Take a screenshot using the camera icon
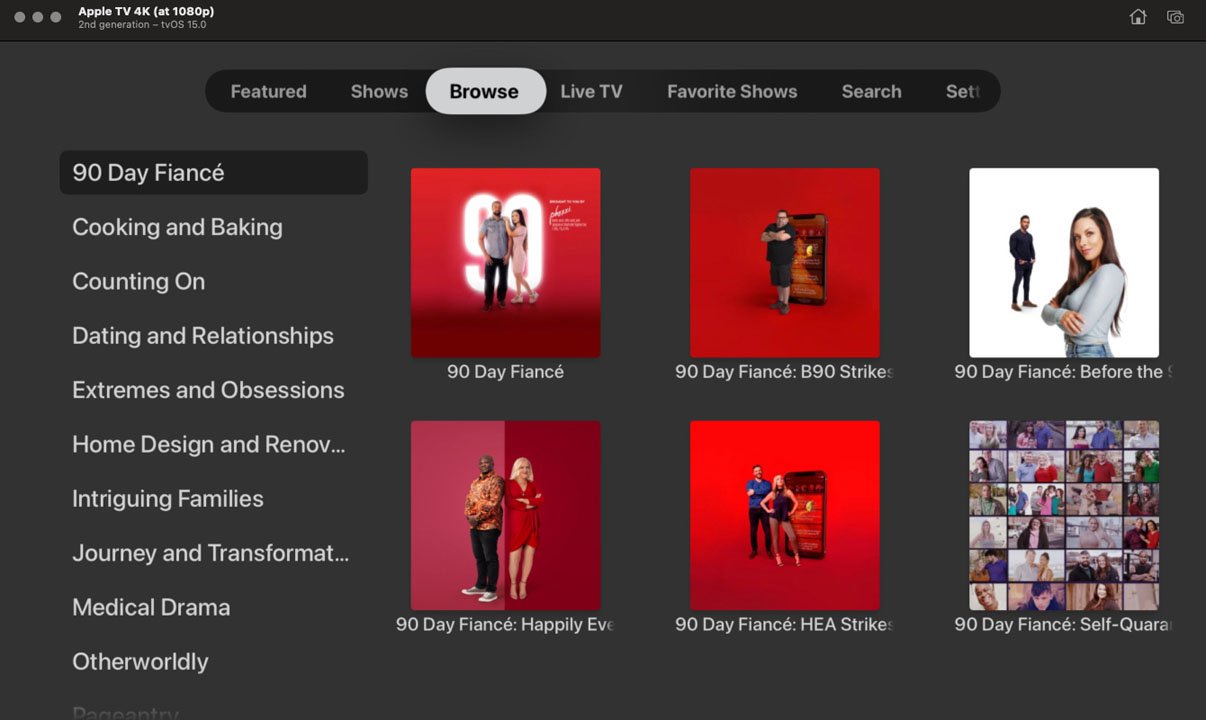The width and height of the screenshot is (1206, 720). pos(1175,17)
